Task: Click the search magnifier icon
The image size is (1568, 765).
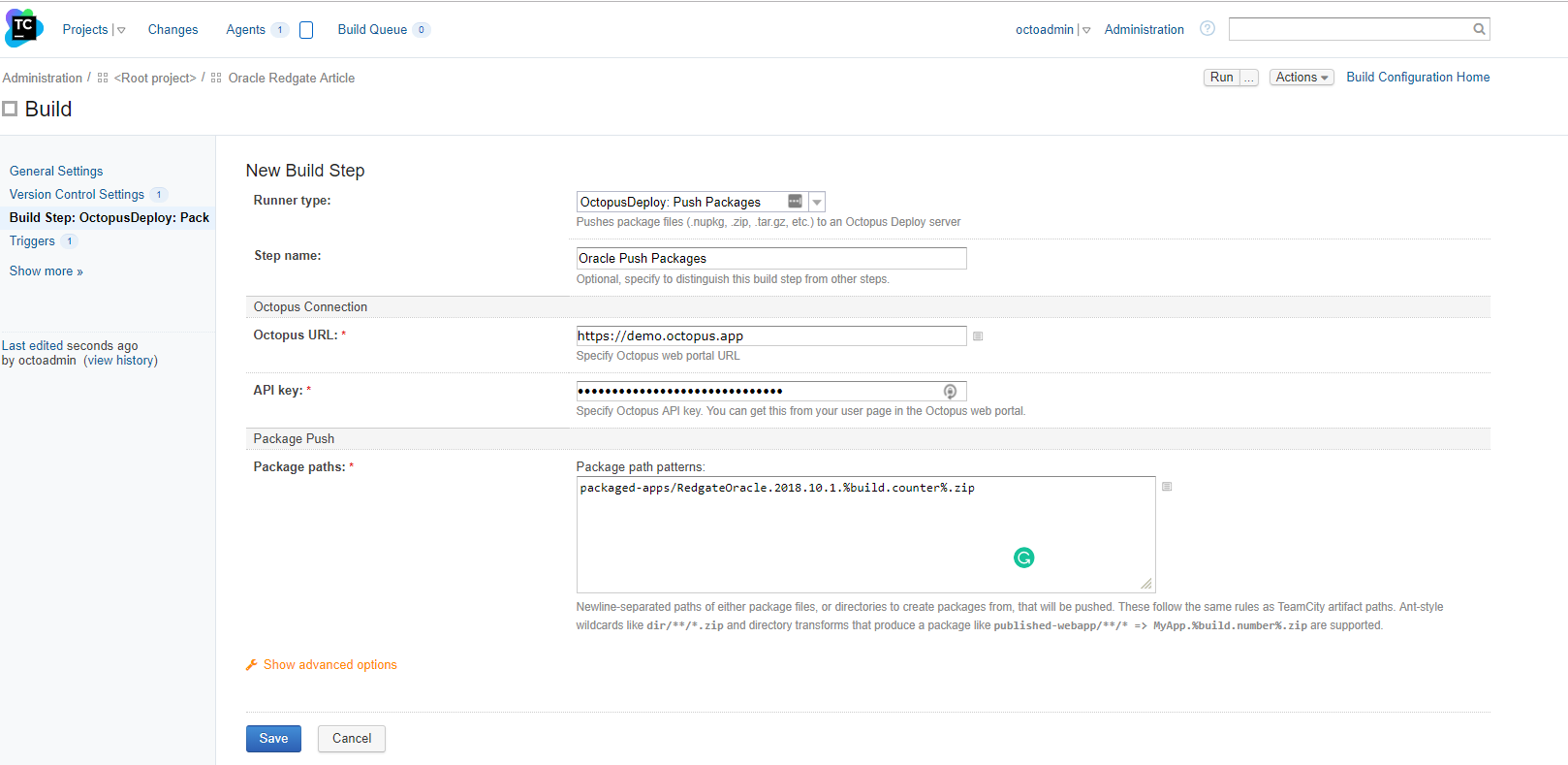Action: coord(1479,29)
